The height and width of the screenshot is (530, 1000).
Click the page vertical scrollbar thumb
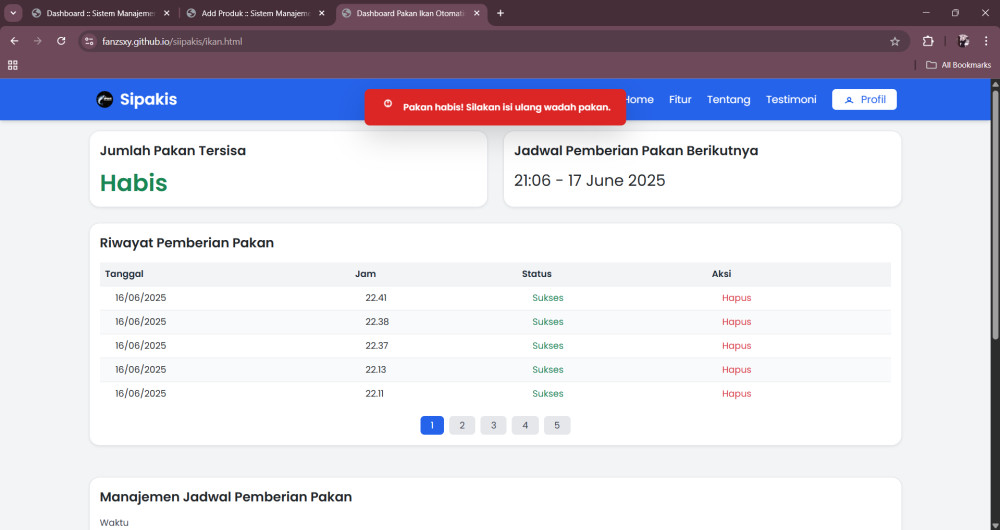[x=995, y=214]
